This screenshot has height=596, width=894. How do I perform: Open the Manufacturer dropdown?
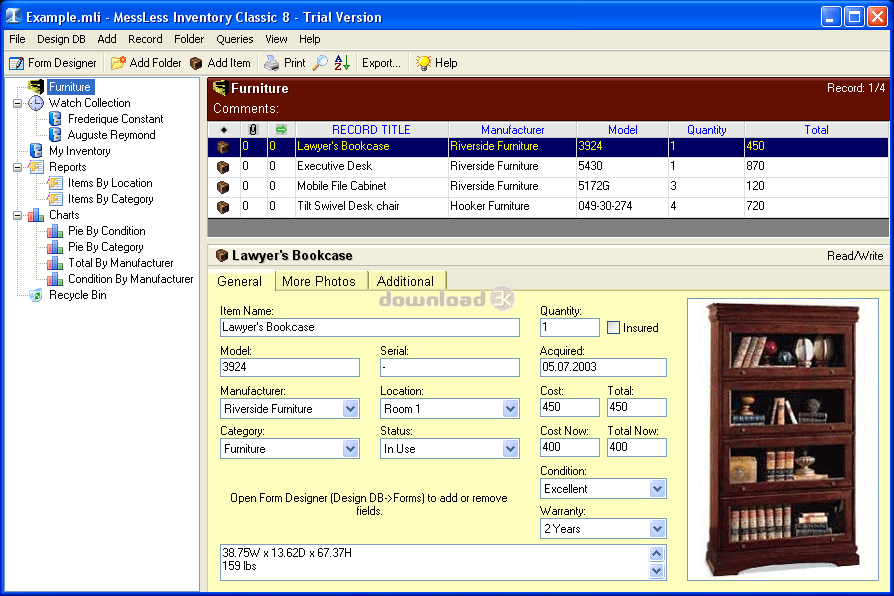point(350,409)
